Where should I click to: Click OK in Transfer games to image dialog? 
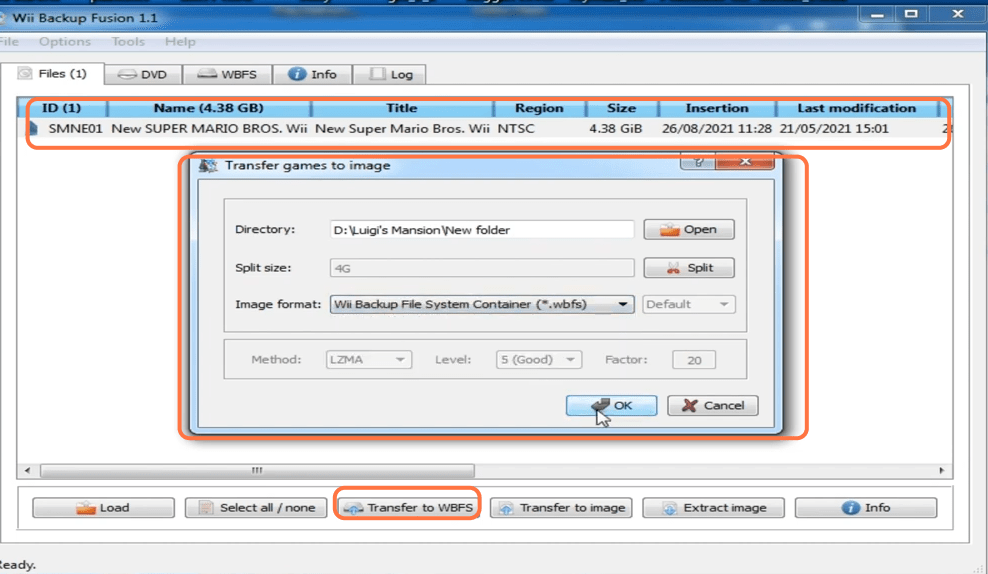(x=611, y=405)
